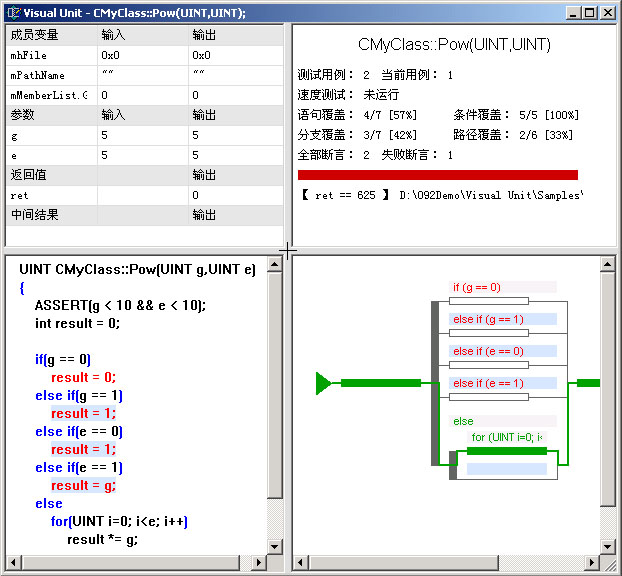
Task: Select the 'else if (g == 1)' diagram node
Action: tap(503, 319)
